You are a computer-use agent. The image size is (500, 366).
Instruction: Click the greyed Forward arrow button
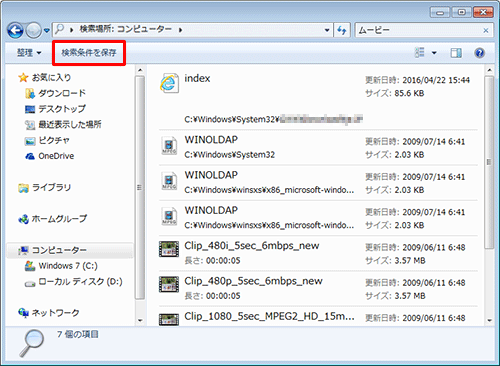point(33,30)
